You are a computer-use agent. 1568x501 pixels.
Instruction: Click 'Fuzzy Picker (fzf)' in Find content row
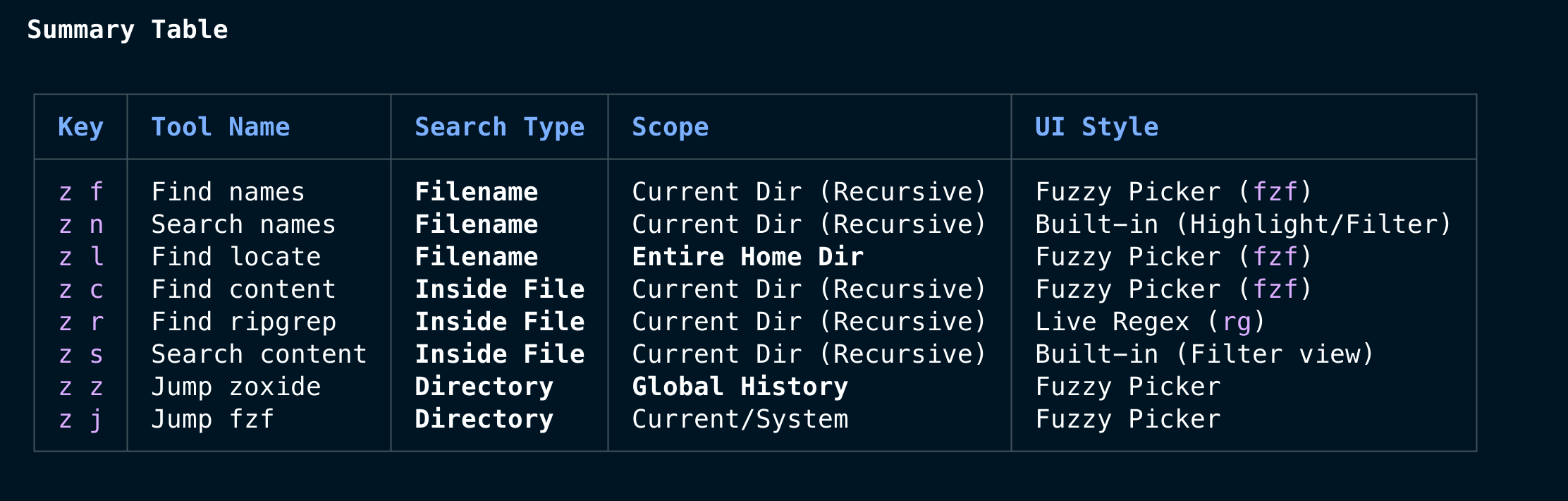pos(1174,289)
